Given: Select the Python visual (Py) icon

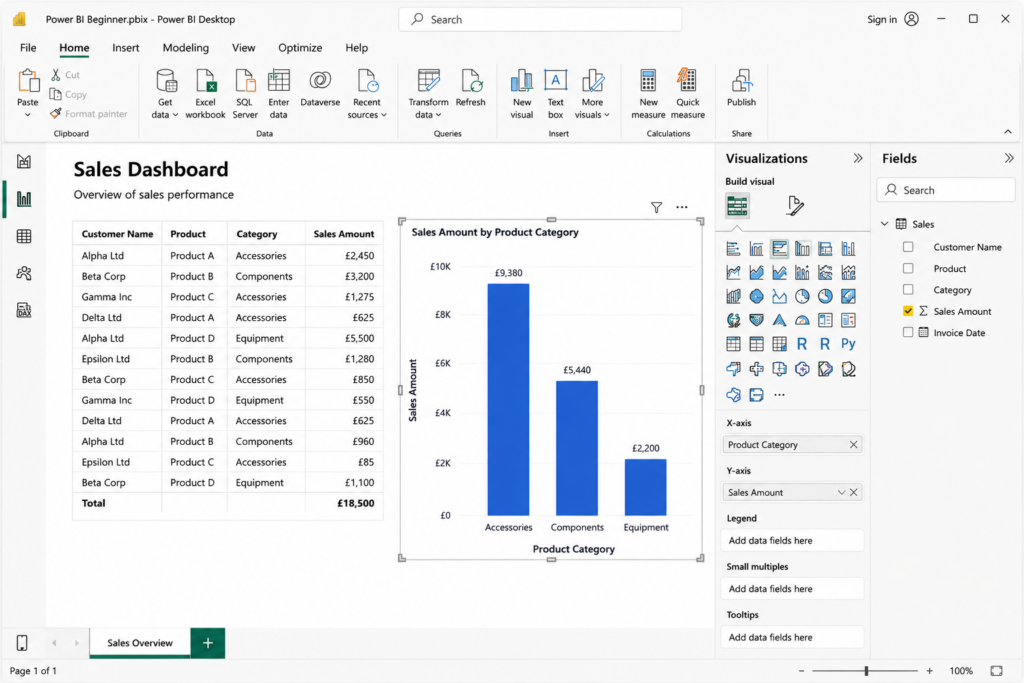Looking at the screenshot, I should 848,344.
